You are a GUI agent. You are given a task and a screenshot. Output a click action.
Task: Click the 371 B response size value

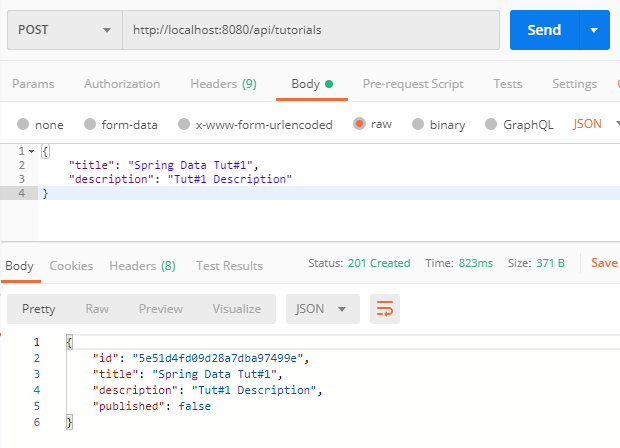pyautogui.click(x=550, y=263)
